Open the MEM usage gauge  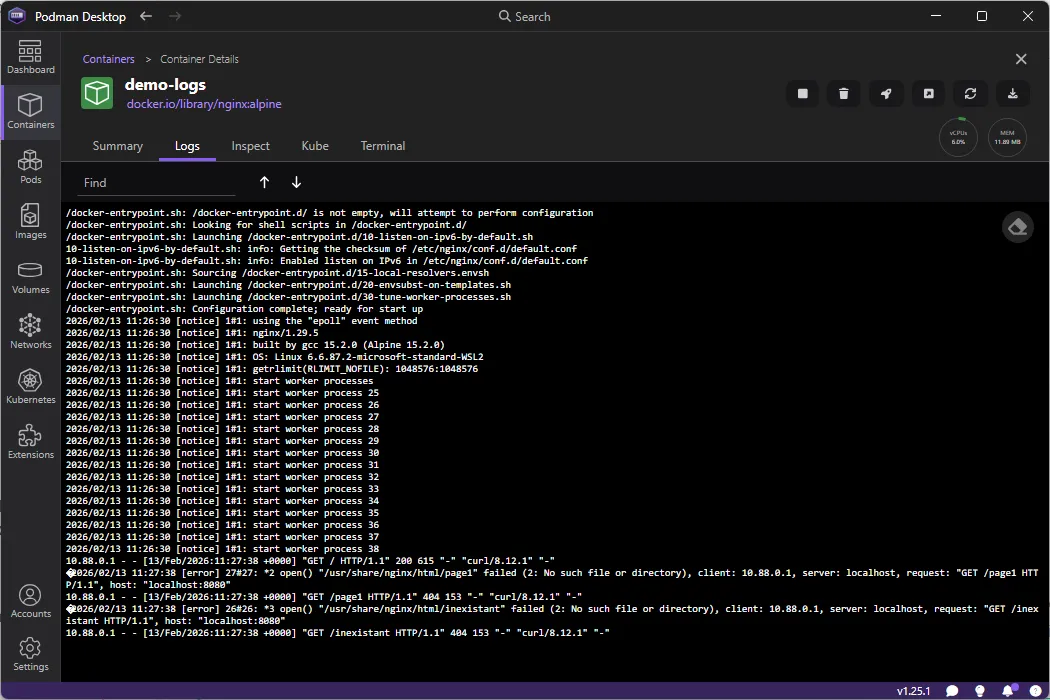(x=1007, y=138)
